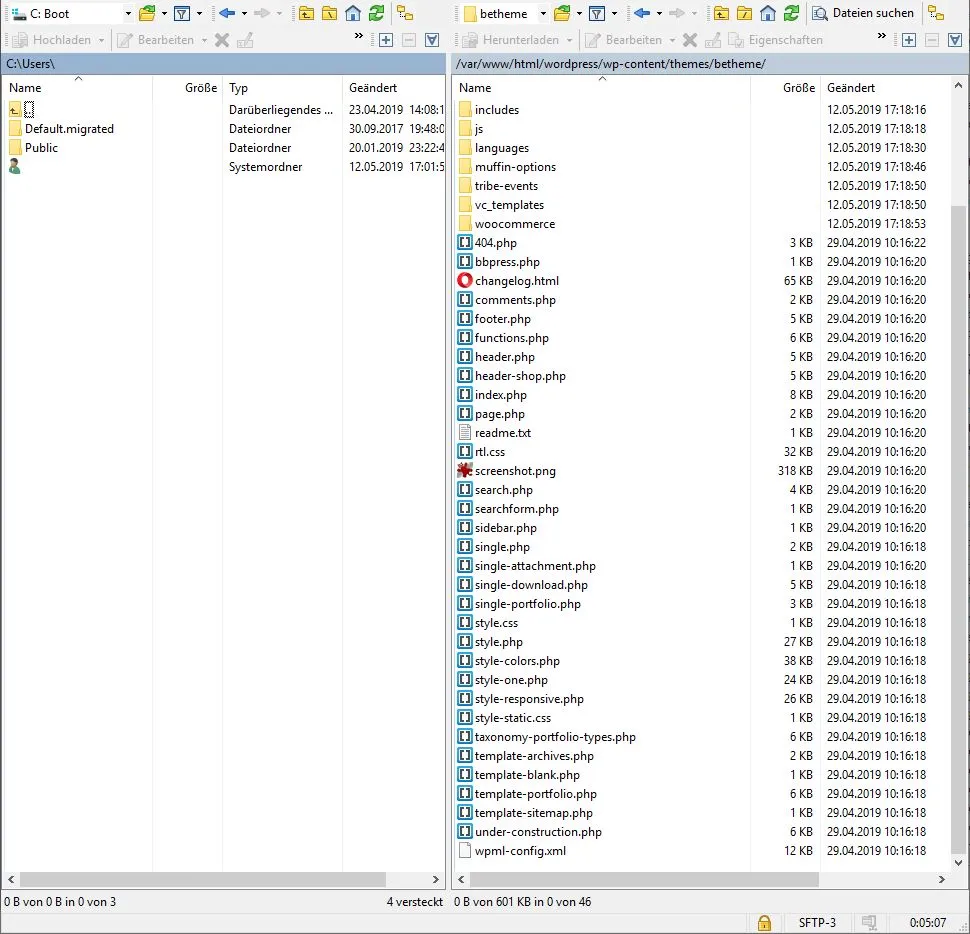Go to root directory in local panel
Screen dimensions: 970x934
tap(330, 13)
